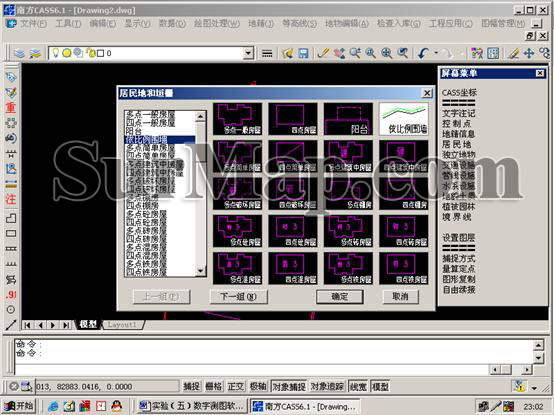This screenshot has height=415, width=554.
Task: Toggle 对象追踪 object tracking
Action: pyautogui.click(x=327, y=387)
